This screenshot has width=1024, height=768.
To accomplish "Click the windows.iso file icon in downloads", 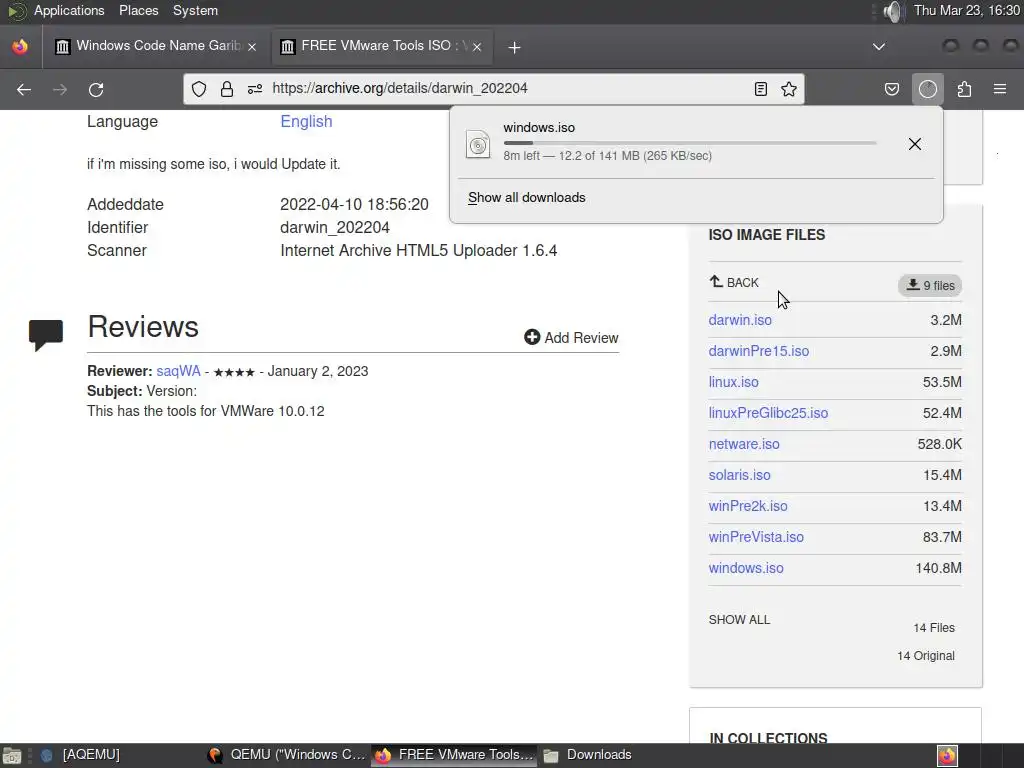I will tap(477, 144).
